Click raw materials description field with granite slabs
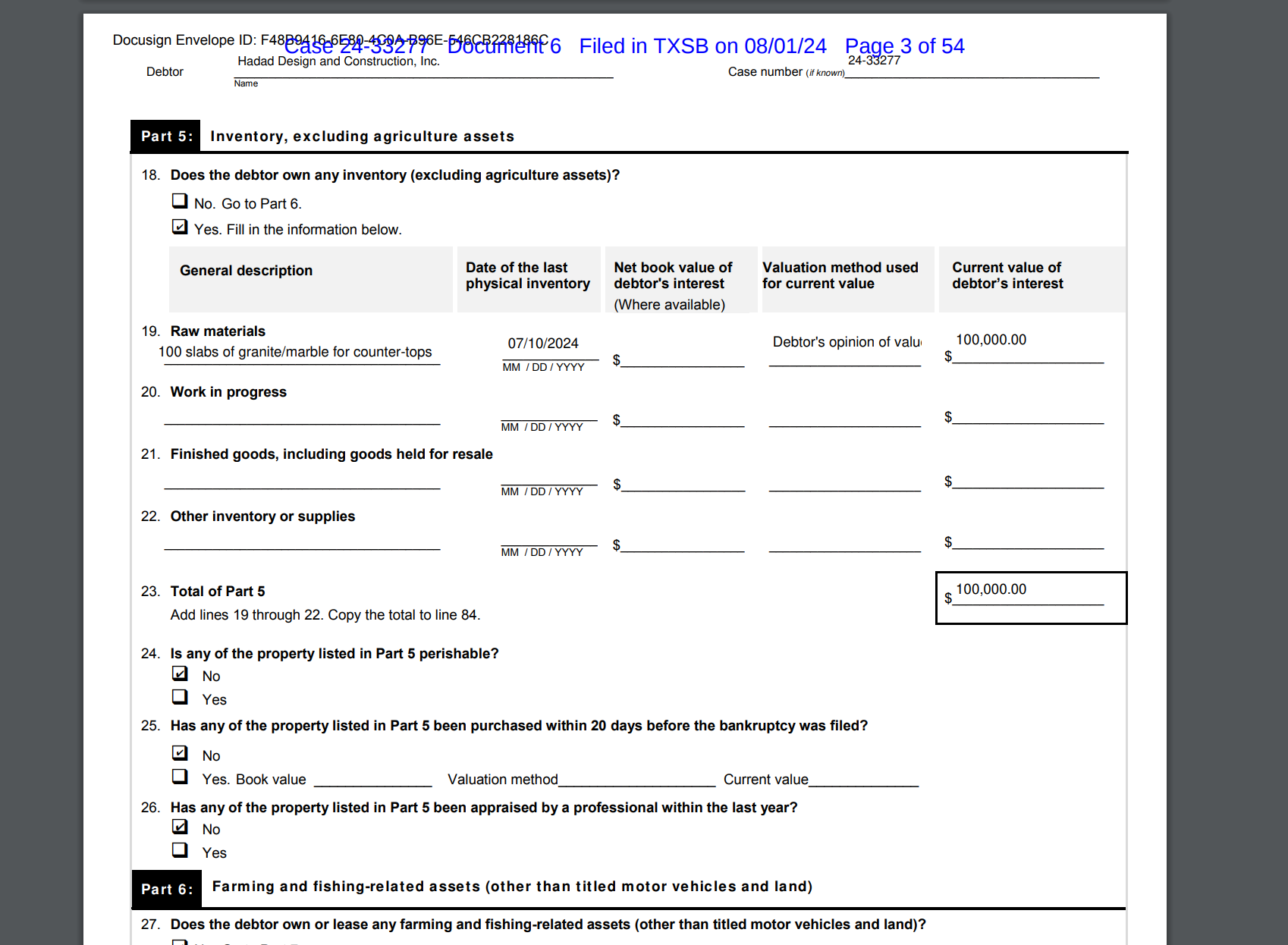Image resolution: width=1288 pixels, height=945 pixels. tap(302, 353)
